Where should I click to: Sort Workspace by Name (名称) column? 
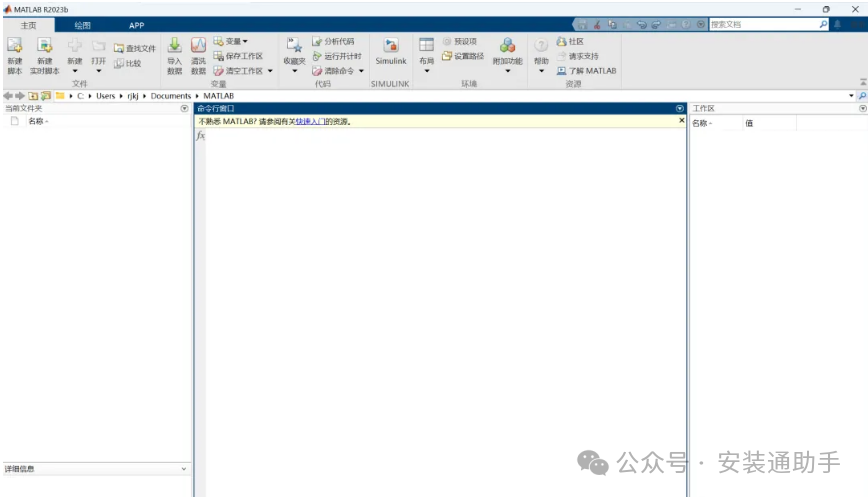click(702, 123)
